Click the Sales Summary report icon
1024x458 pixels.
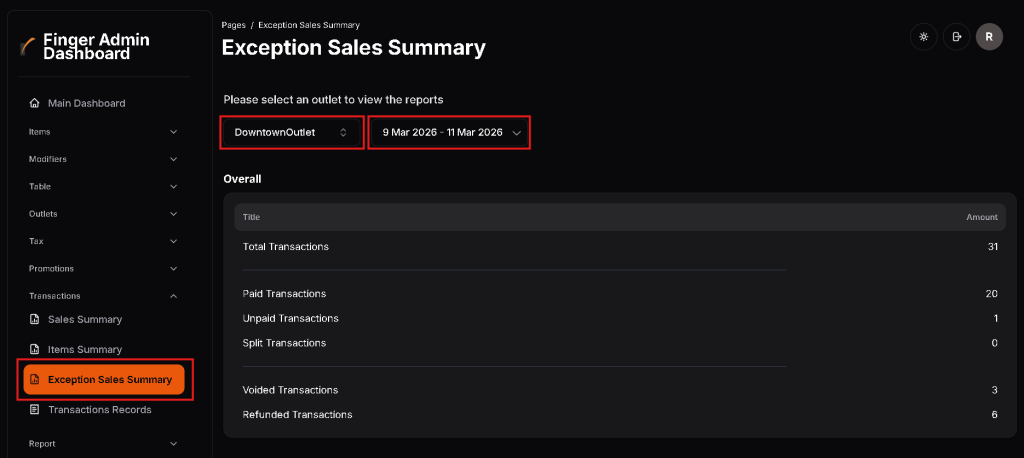[x=34, y=320]
